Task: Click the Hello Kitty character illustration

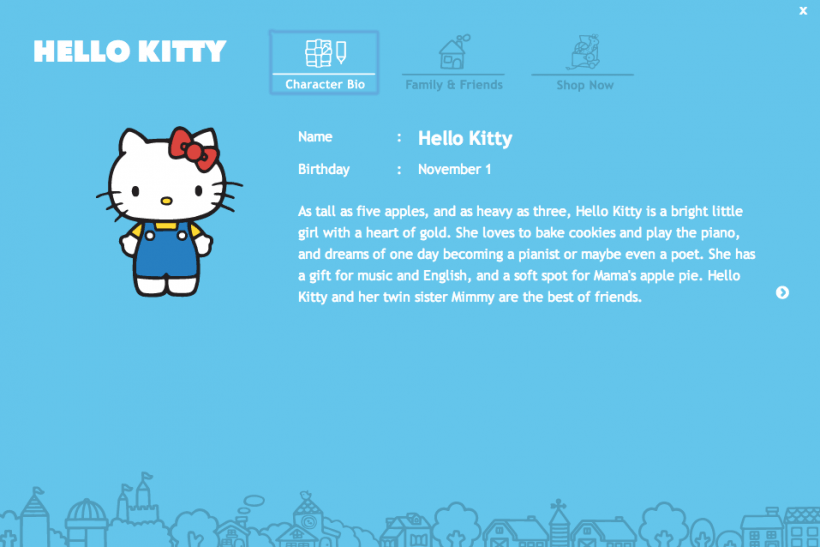Action: pos(169,211)
